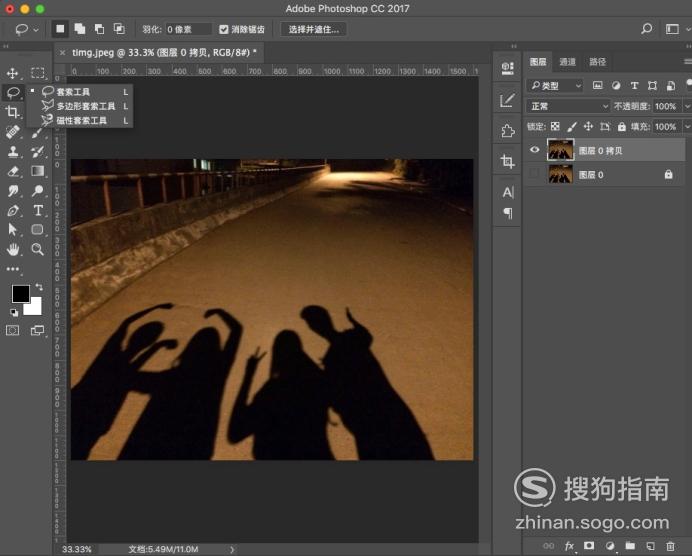Choose 套索工具 from the flyout
The width and height of the screenshot is (692, 556).
pos(79,92)
